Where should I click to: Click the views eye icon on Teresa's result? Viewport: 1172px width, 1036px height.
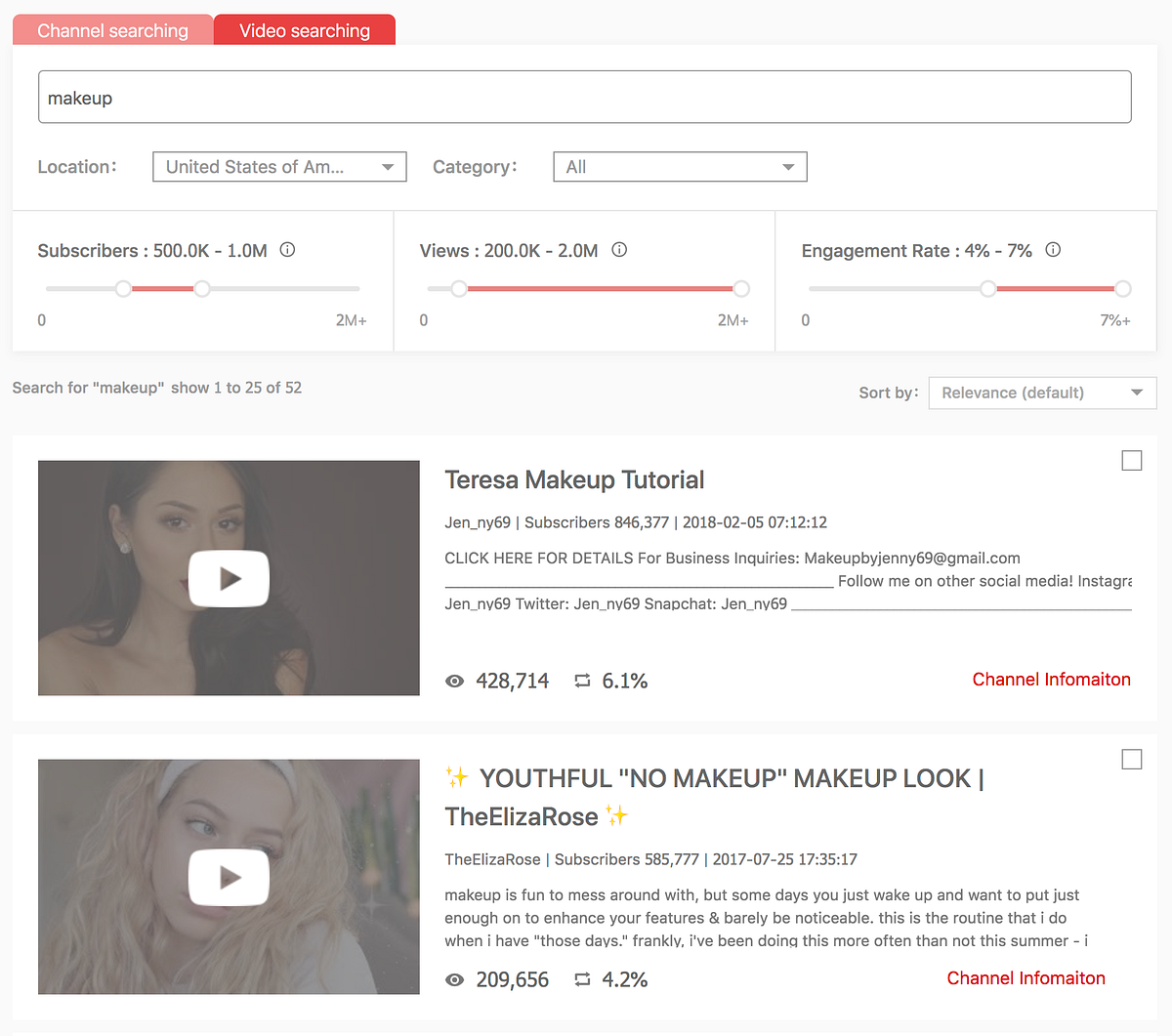coord(454,681)
